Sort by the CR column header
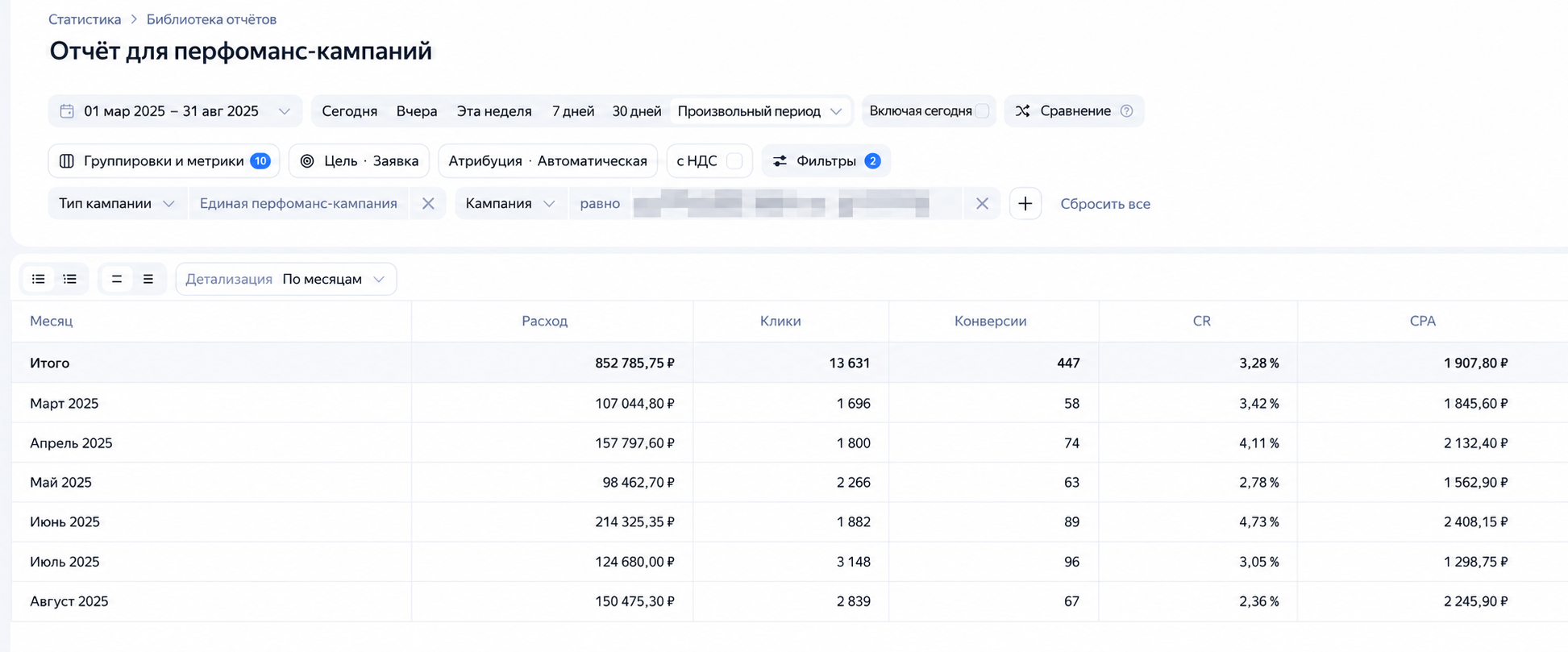 (x=1201, y=321)
